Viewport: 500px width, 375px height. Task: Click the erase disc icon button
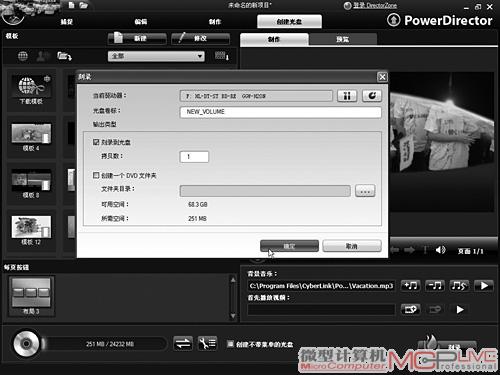pos(372,96)
